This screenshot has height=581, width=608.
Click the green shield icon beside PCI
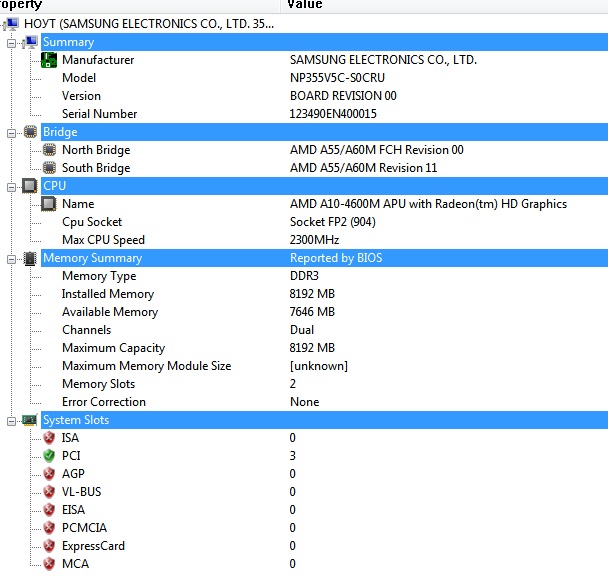click(x=49, y=456)
